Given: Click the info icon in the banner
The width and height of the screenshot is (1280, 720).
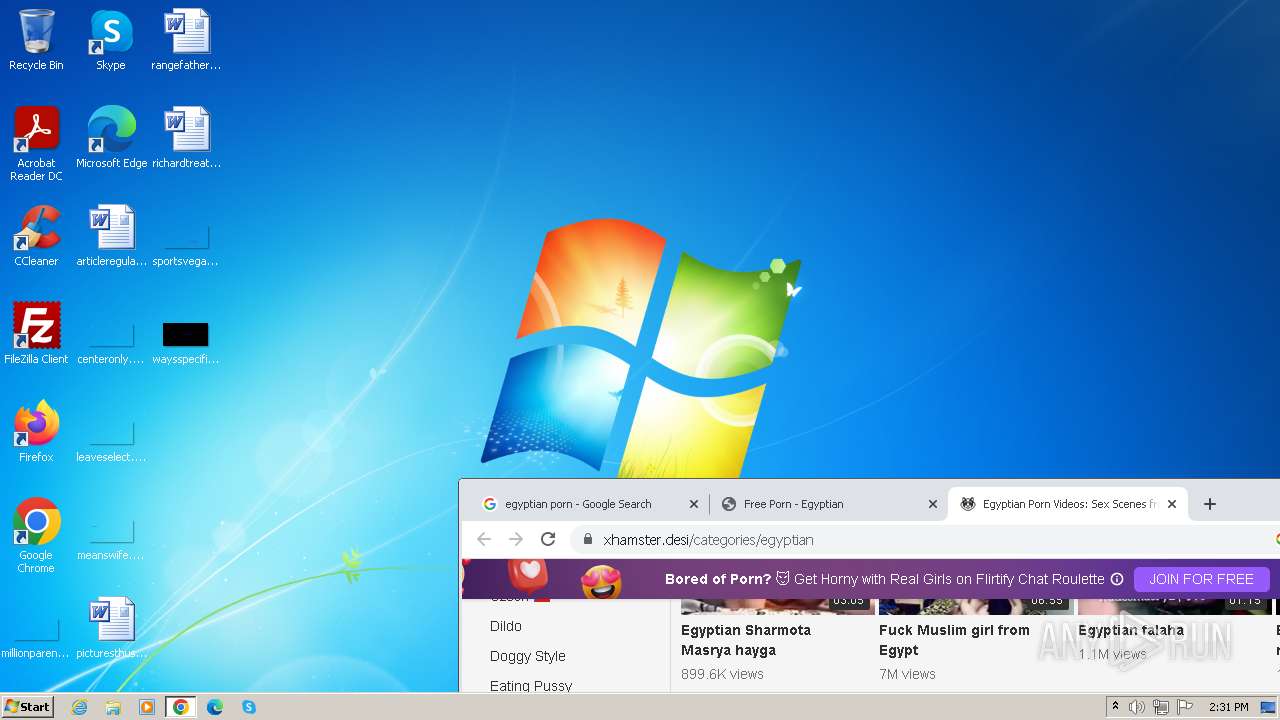Looking at the screenshot, I should click(1117, 579).
